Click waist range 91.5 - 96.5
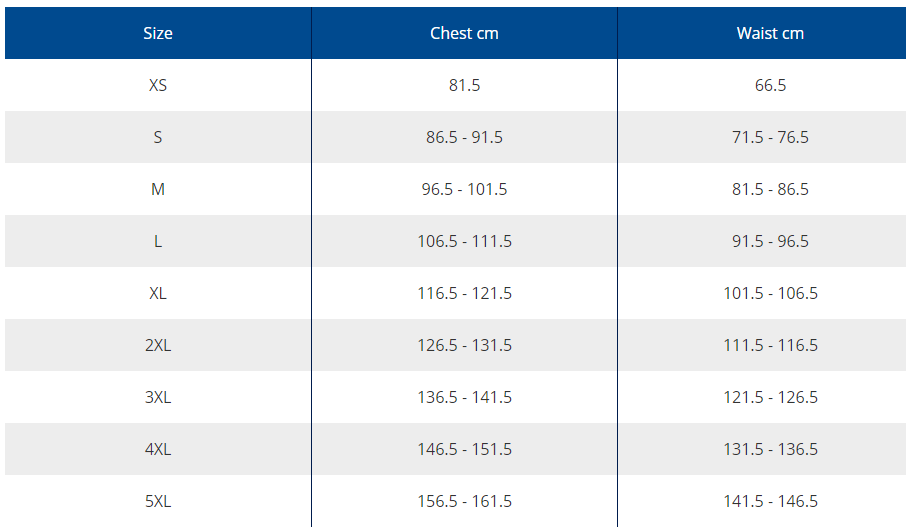Viewport: 906px width, 528px height. click(770, 241)
